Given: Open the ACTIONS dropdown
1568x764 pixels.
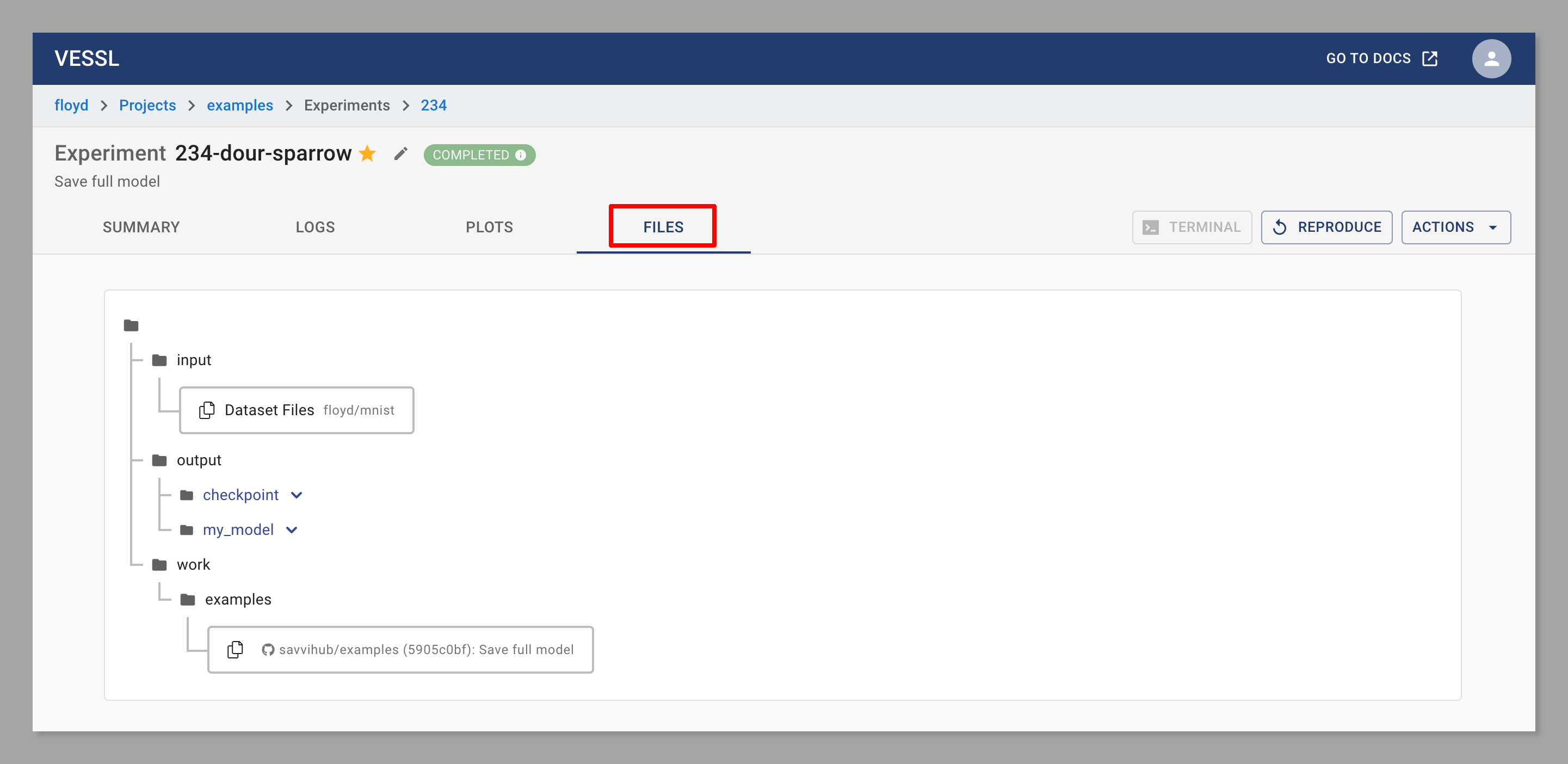Looking at the screenshot, I should tap(1456, 227).
